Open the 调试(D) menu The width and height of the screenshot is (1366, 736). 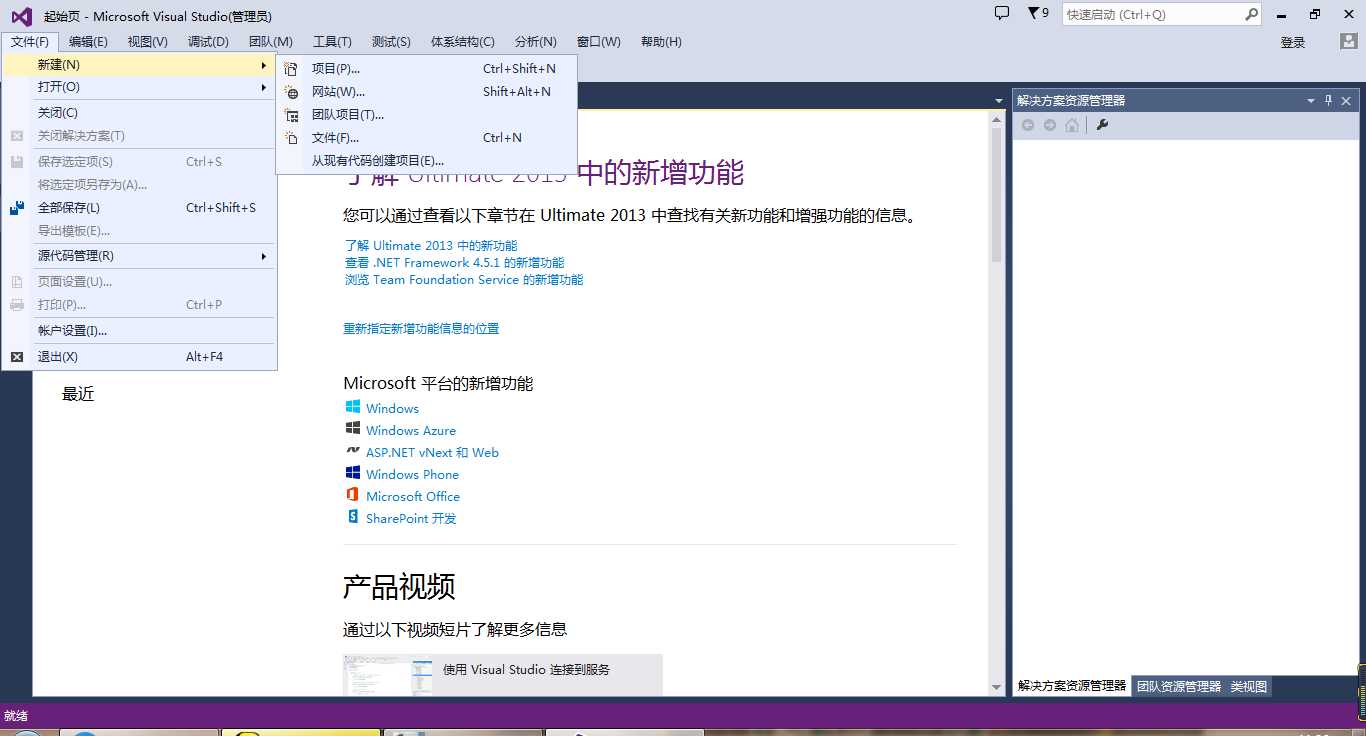coord(208,42)
